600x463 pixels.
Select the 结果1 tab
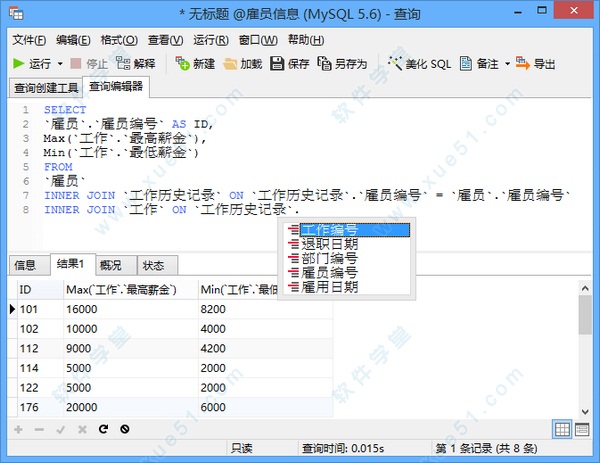[73, 264]
